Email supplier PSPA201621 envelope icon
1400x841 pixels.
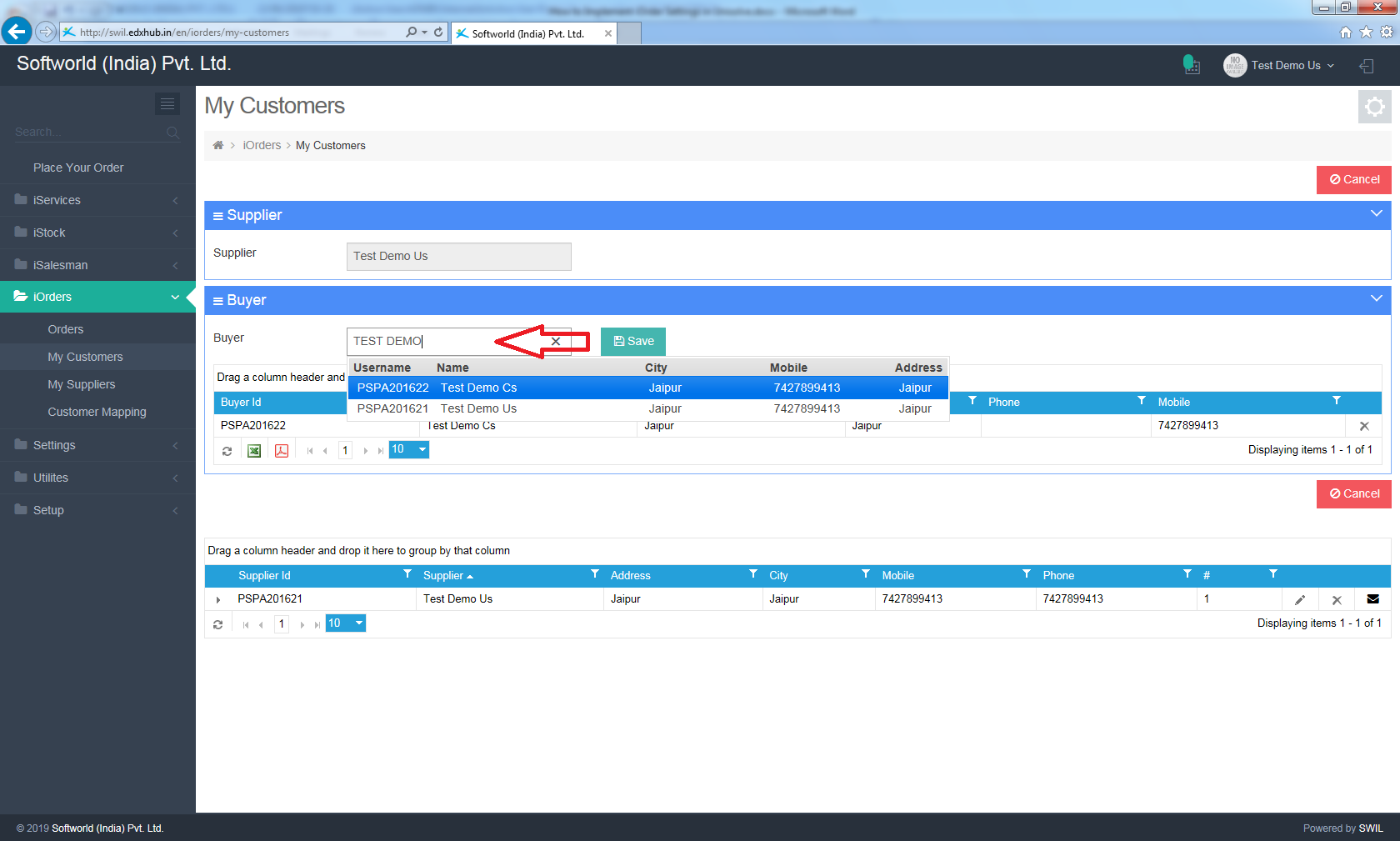(x=1373, y=598)
